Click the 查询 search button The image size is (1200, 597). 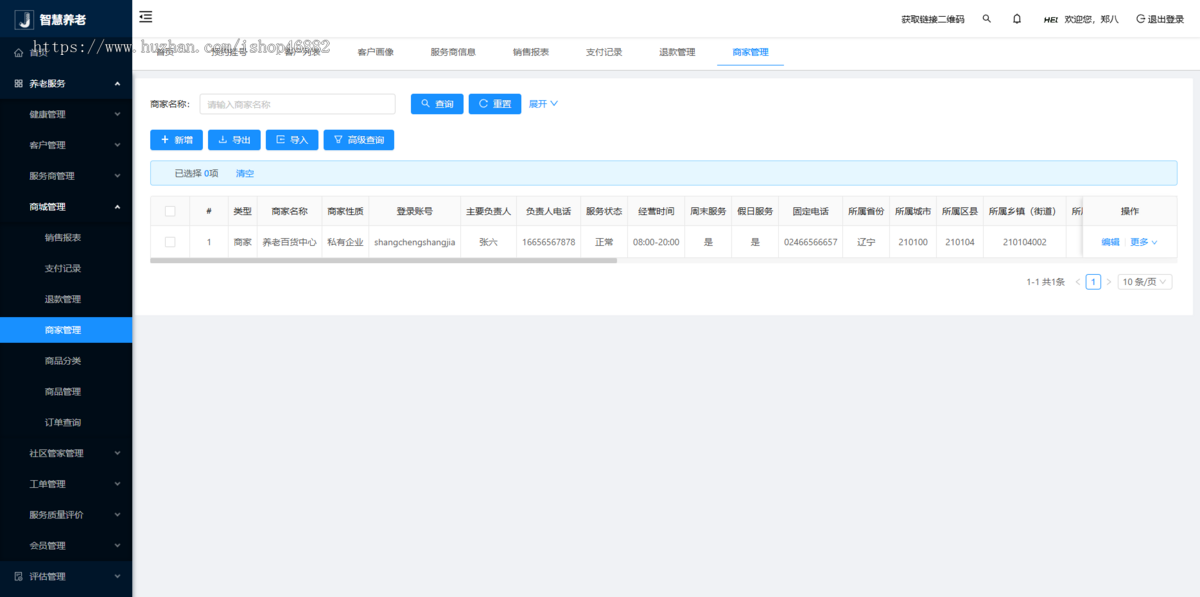(x=437, y=104)
